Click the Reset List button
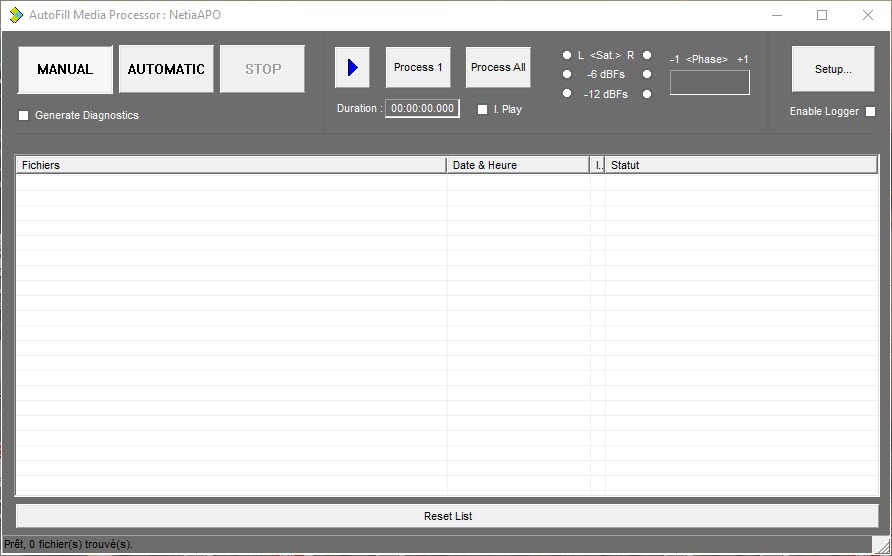Image resolution: width=892 pixels, height=556 pixels. (x=447, y=516)
